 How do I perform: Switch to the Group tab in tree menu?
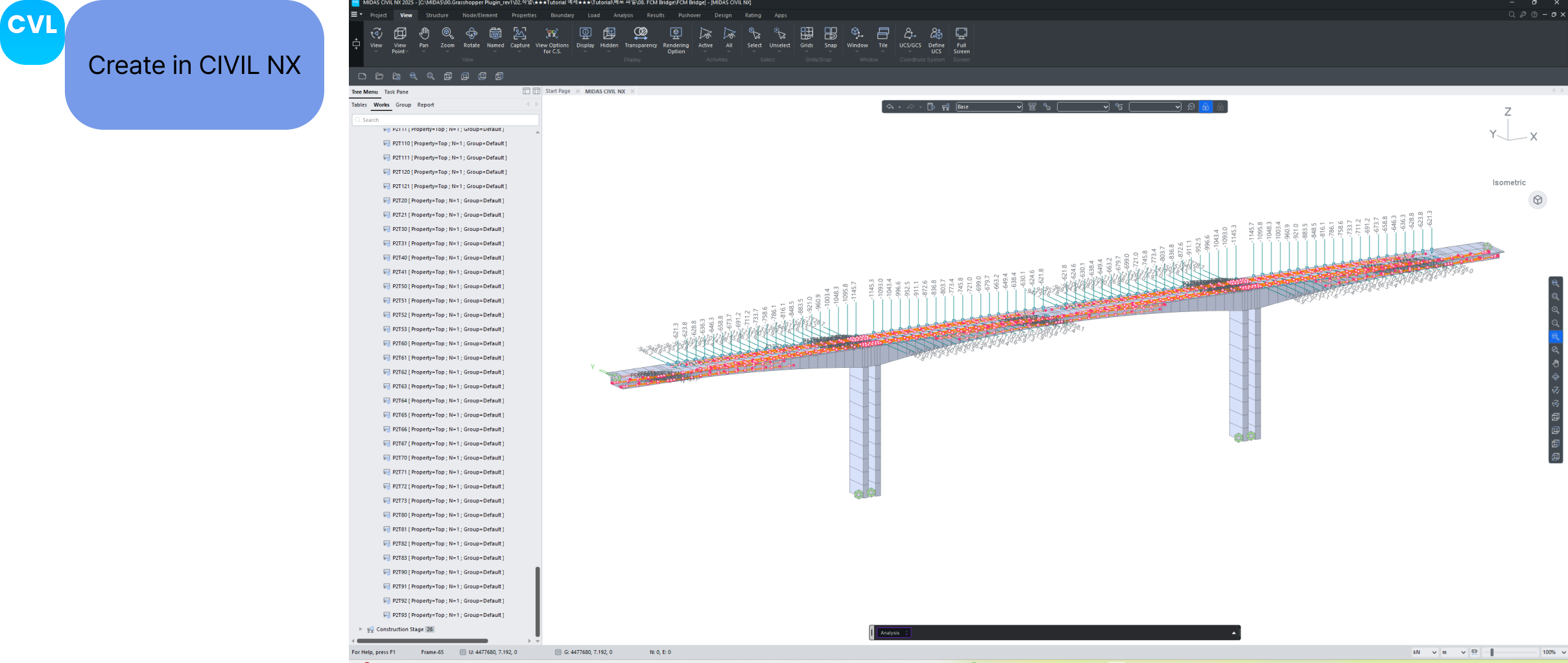pos(403,104)
